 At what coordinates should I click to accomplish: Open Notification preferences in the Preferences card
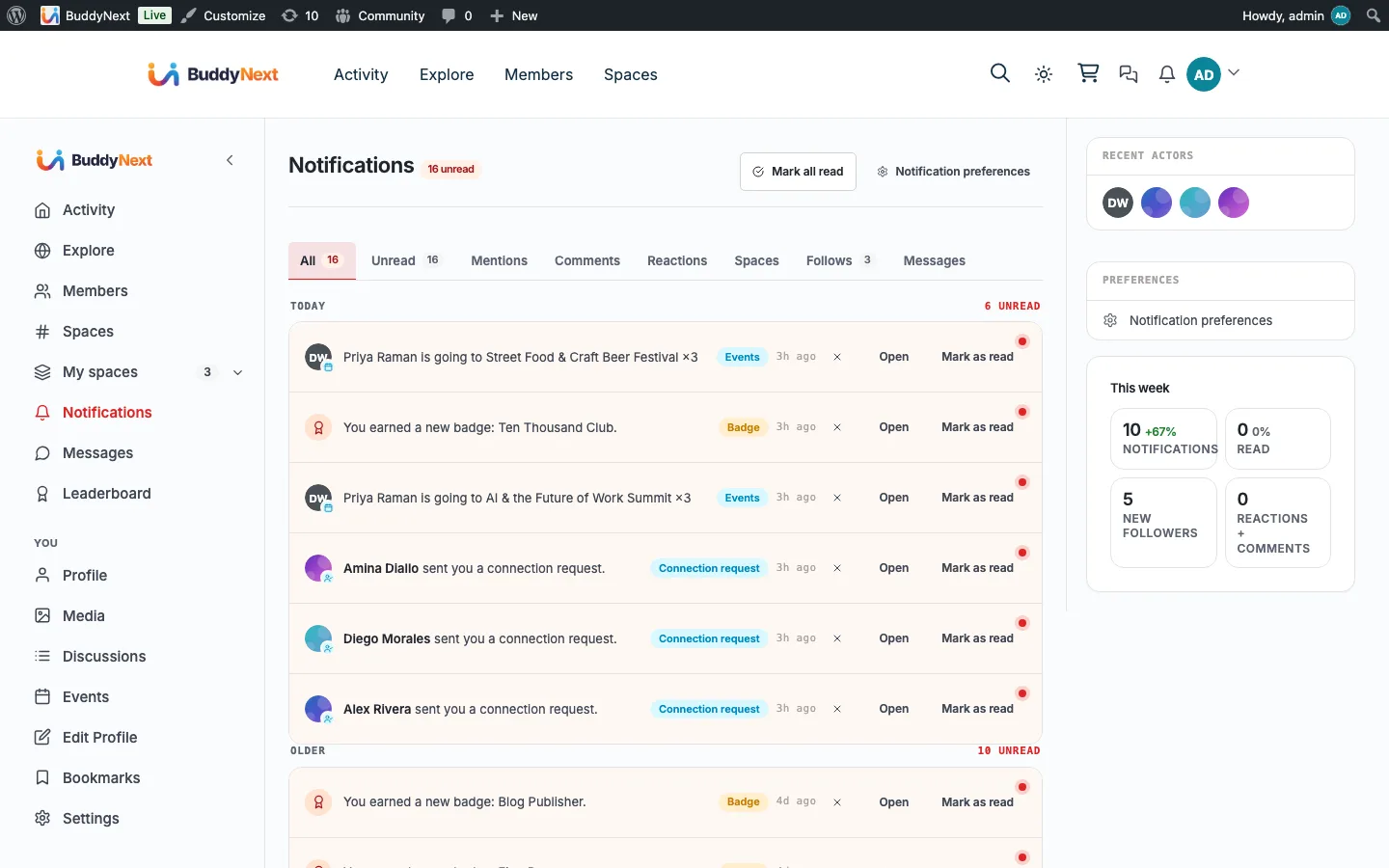[x=1200, y=320]
